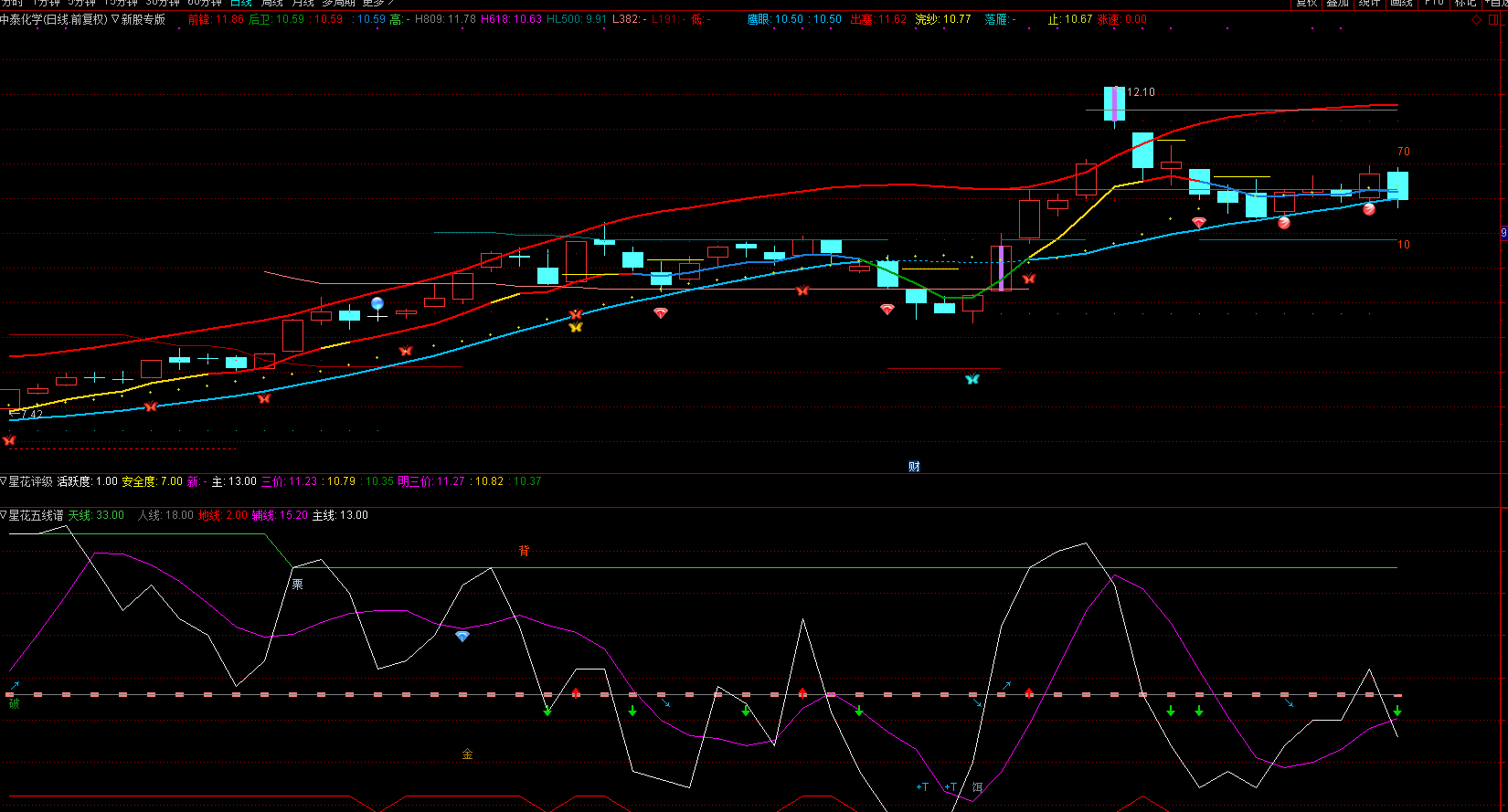The width and height of the screenshot is (1508, 812).
Task: Open the ▽ dropdown beside 新股专版
Action: click(x=115, y=19)
